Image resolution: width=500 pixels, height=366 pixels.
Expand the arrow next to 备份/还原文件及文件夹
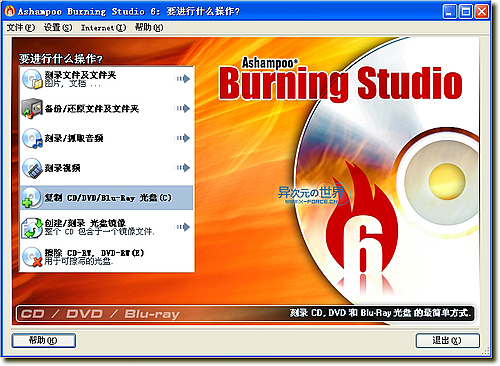tap(183, 108)
